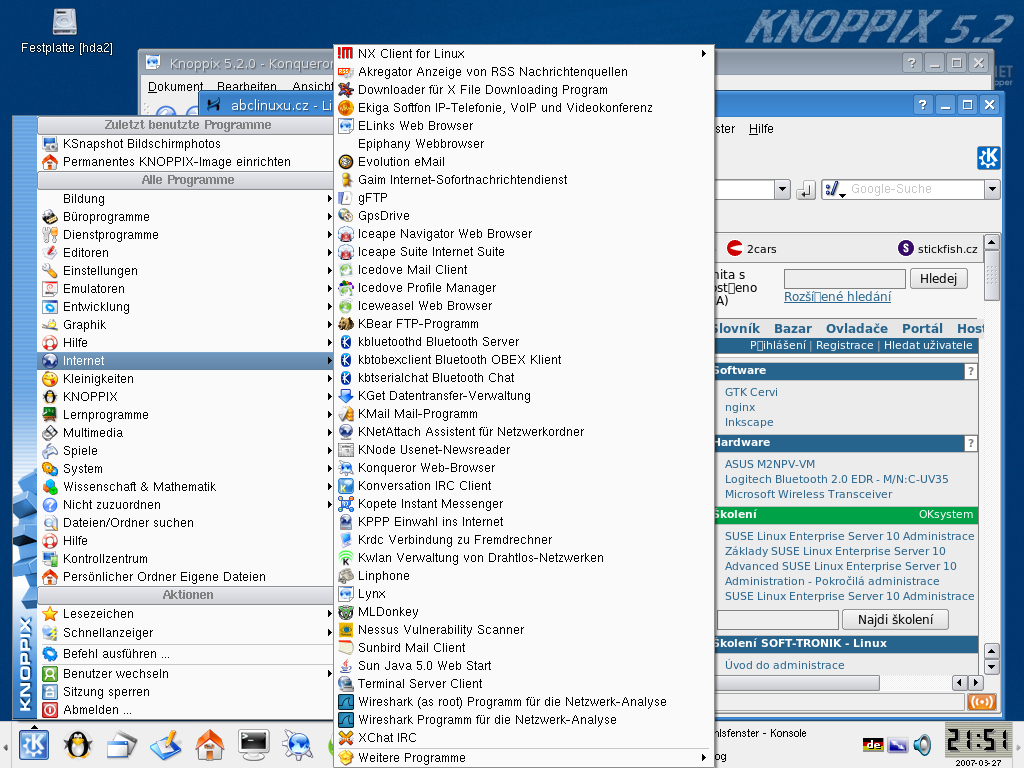
Task: Click the go arrow icon beside the address bar
Action: pos(806,190)
